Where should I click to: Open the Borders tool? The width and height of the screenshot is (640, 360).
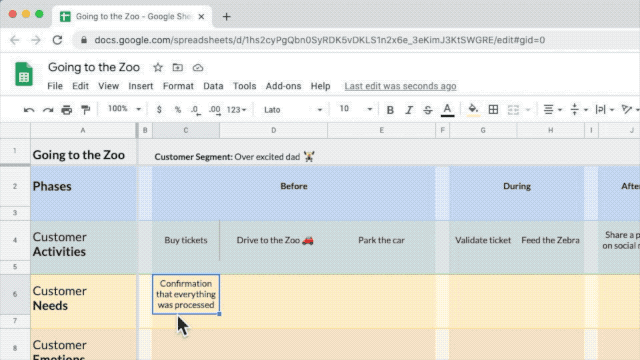pos(493,109)
